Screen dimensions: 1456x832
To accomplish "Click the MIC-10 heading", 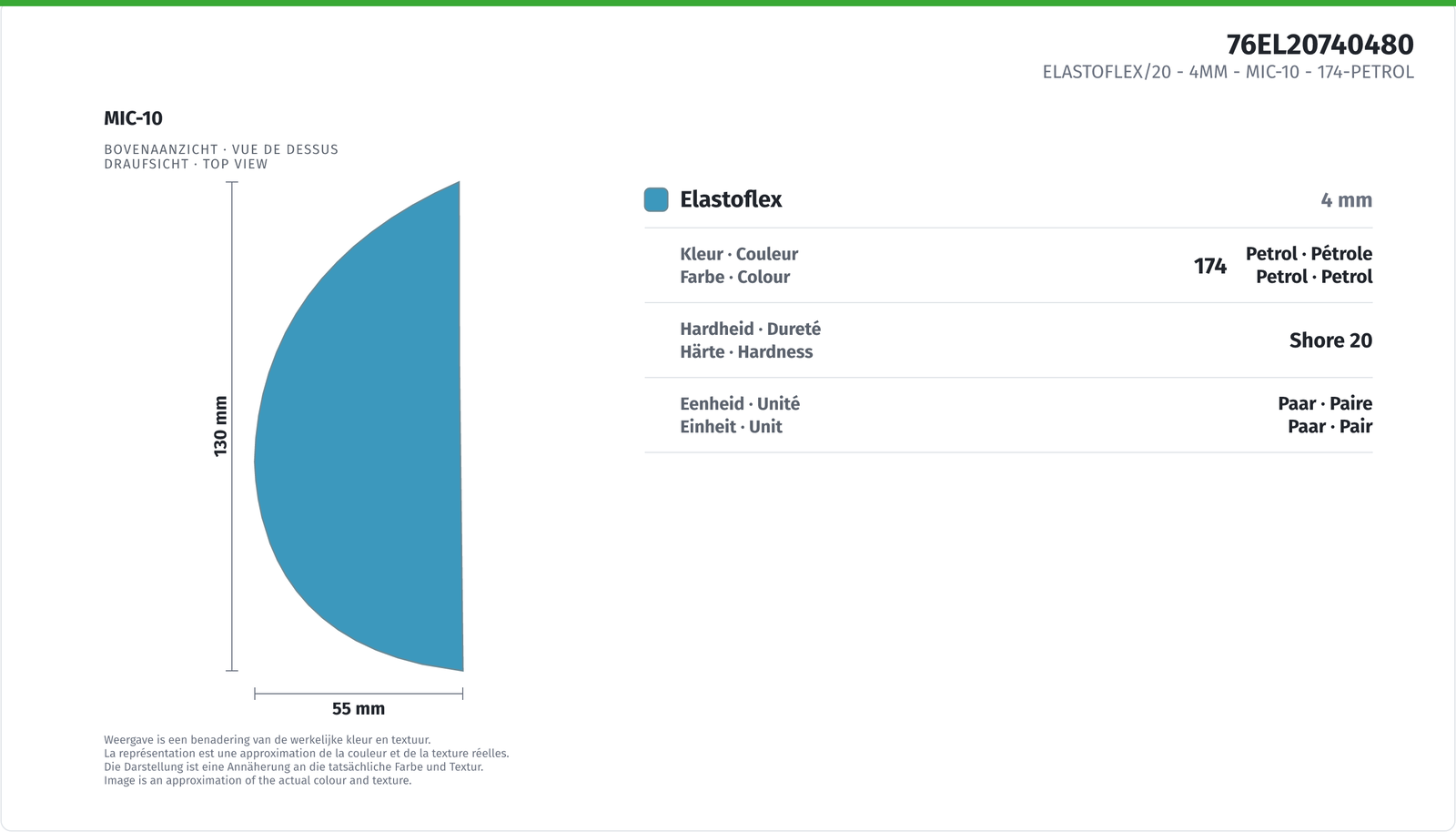I will 133,118.
